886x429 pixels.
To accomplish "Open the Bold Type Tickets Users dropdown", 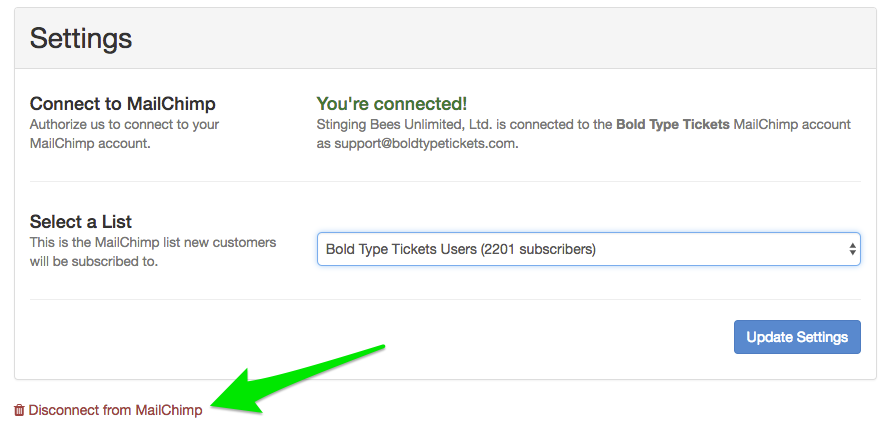I will [588, 249].
